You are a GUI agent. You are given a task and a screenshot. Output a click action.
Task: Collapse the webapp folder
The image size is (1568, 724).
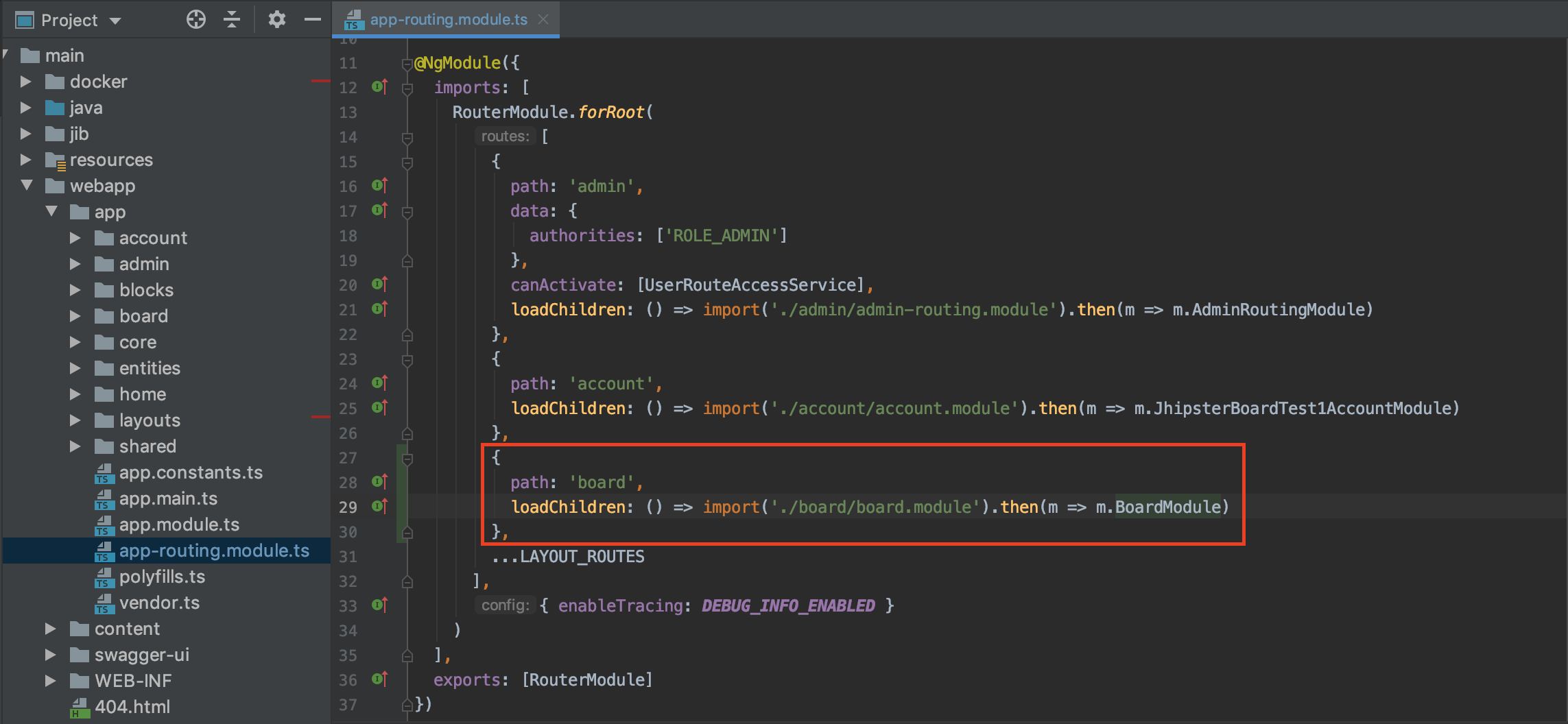[x=27, y=185]
